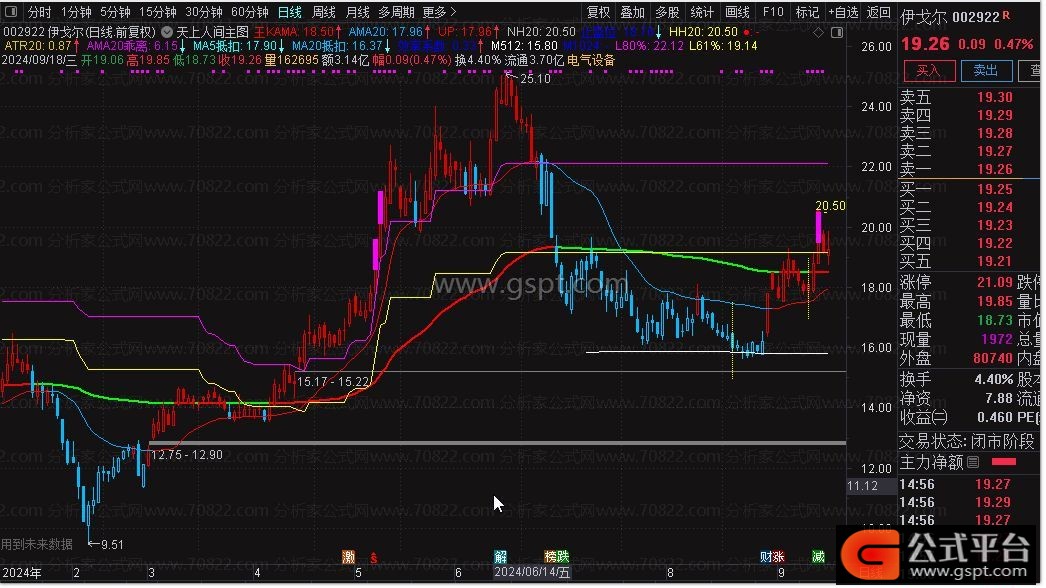Select the 周线 weekly chart tab
The image size is (1046, 588).
[324, 12]
